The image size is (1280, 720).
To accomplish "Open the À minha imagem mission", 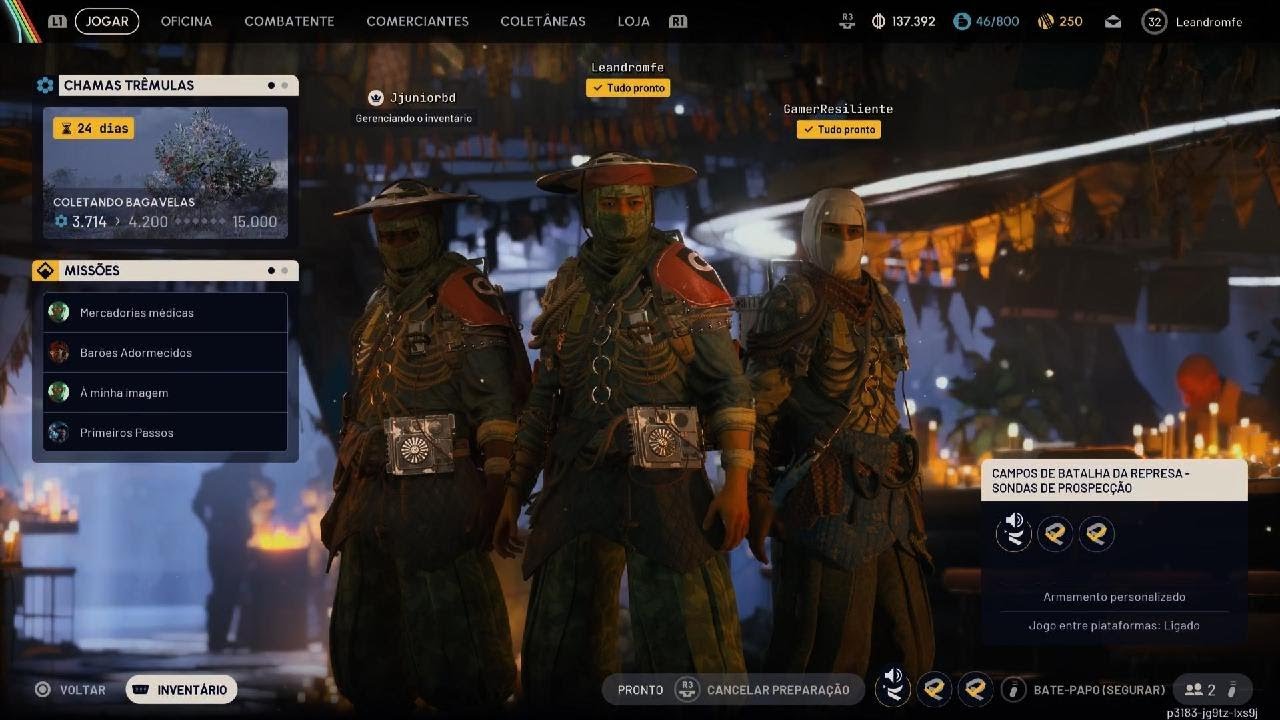I will [165, 393].
